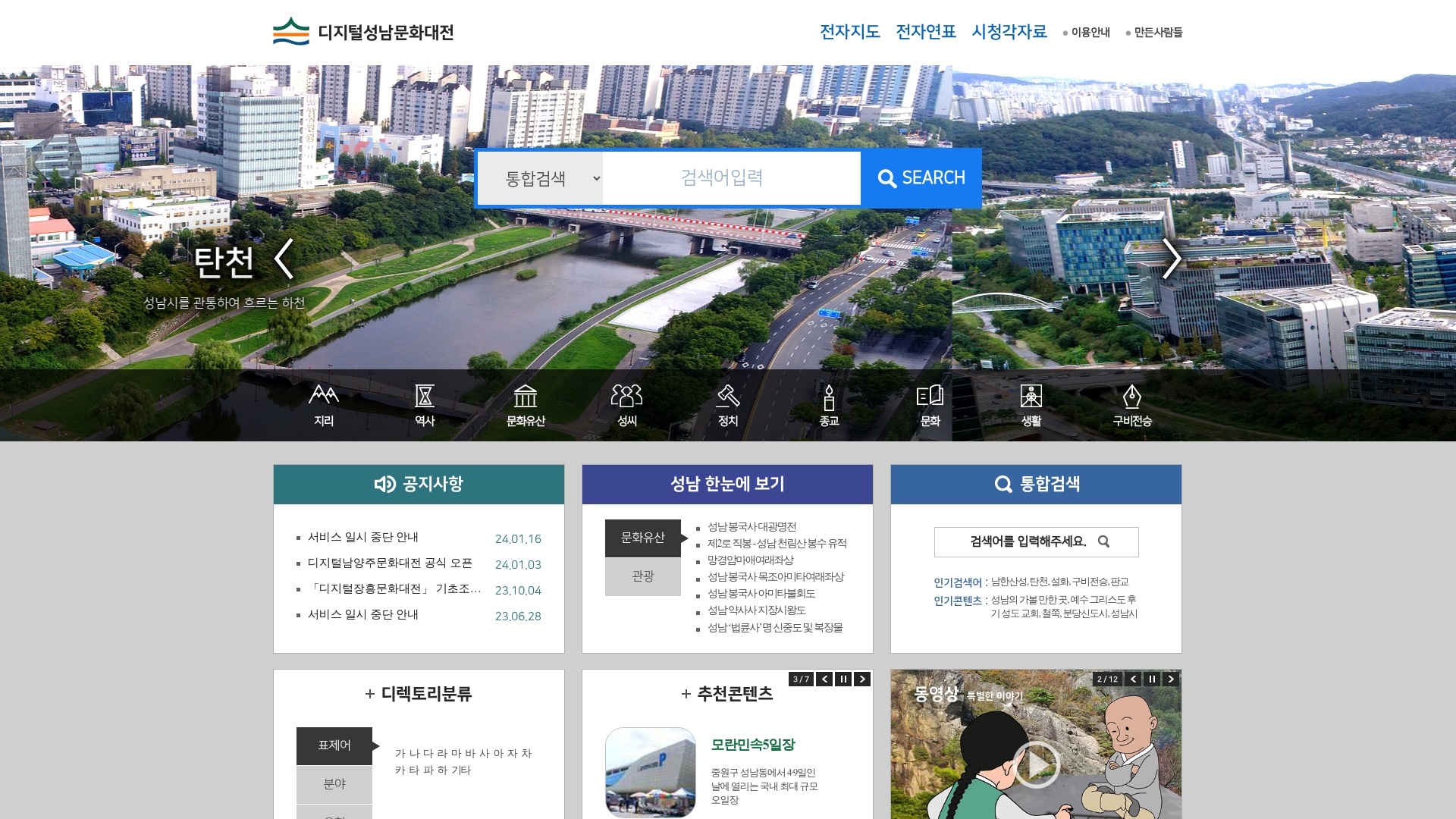Screen dimensions: 1456x819
Task: Select the 분야 directory tab
Action: 334,784
